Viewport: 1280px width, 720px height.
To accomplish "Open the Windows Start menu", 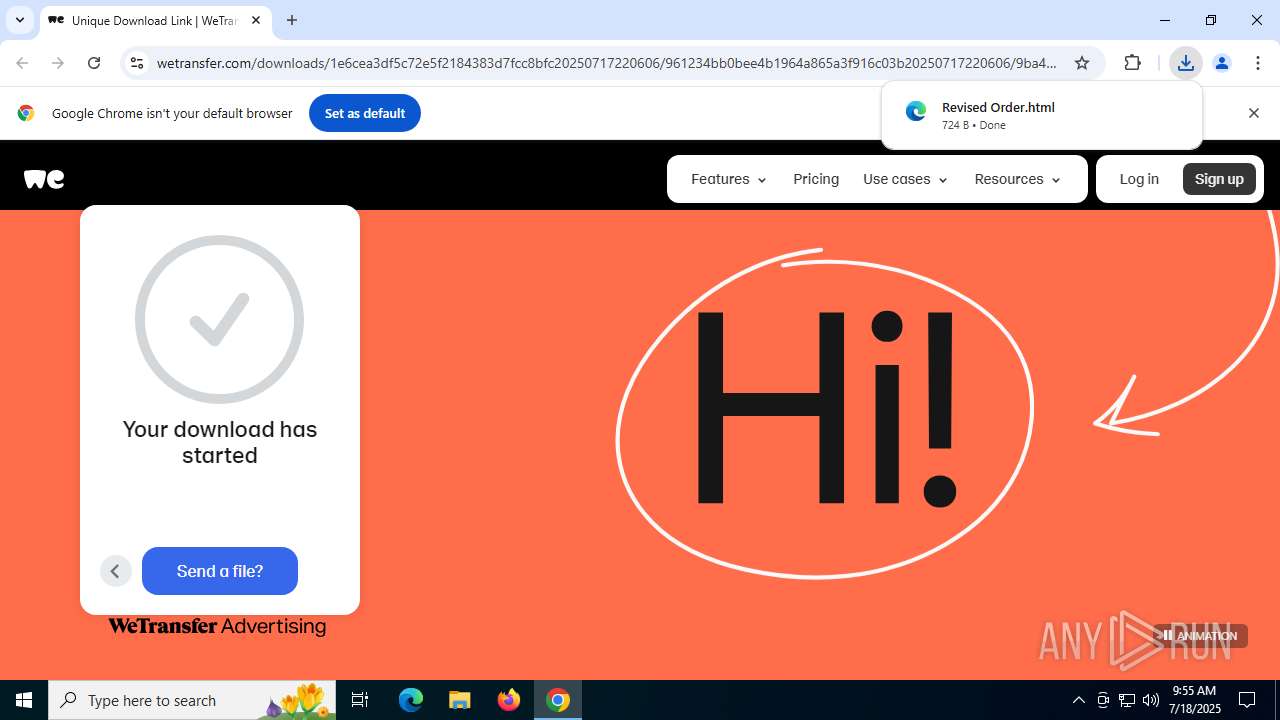I will click(x=24, y=700).
